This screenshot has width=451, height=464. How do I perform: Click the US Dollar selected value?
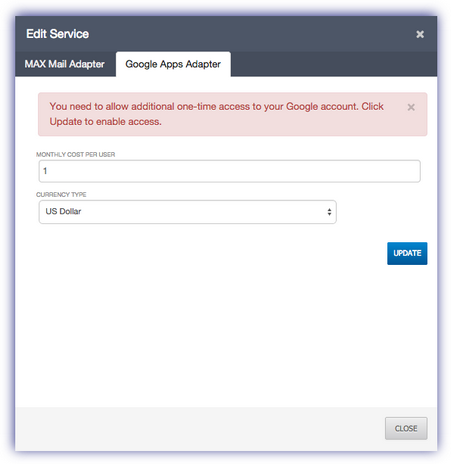(63, 211)
